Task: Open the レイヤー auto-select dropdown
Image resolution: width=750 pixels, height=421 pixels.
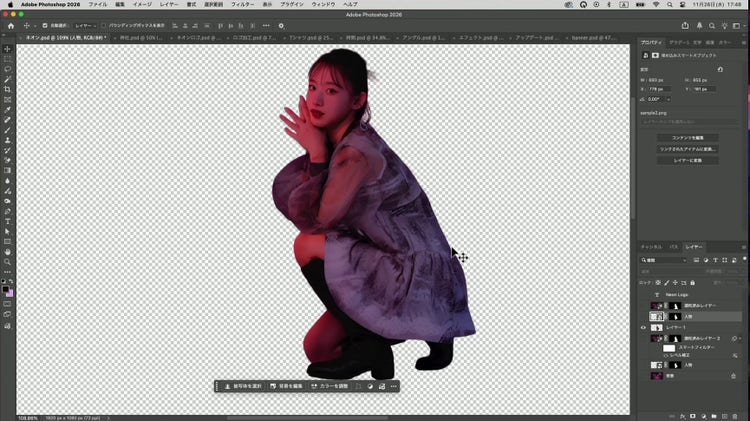Action: point(84,25)
